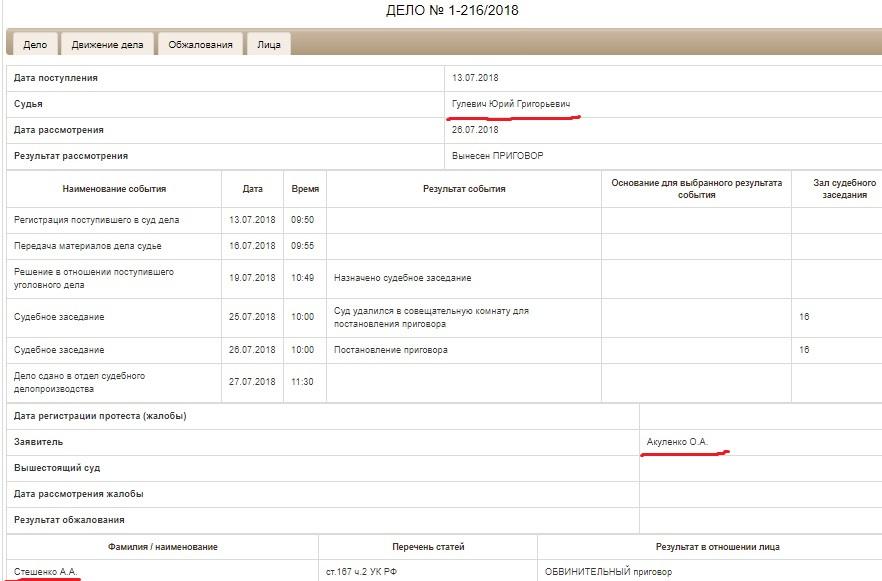Click the case title ДЕЛО № 1-216/2018
The width and height of the screenshot is (882, 581).
pos(441,11)
